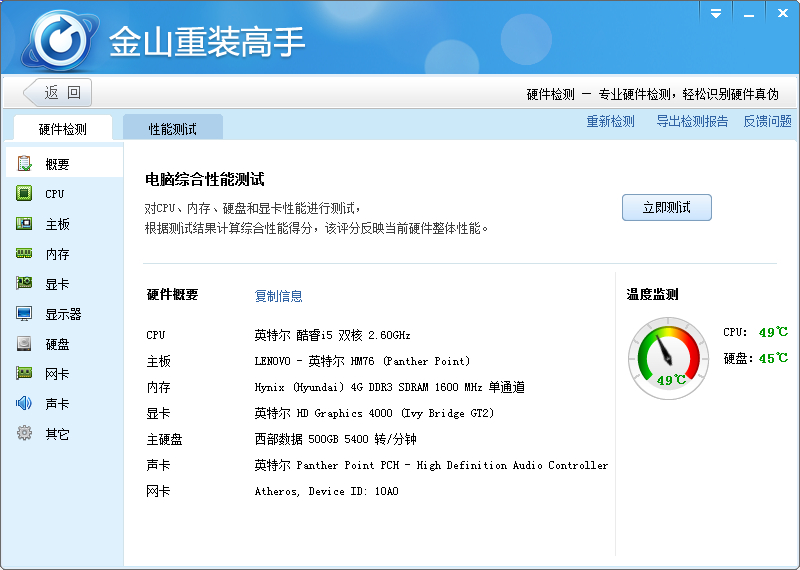Viewport: 800px width, 570px height.
Task: Open the 显示器 monitor icon
Action: tap(24, 313)
